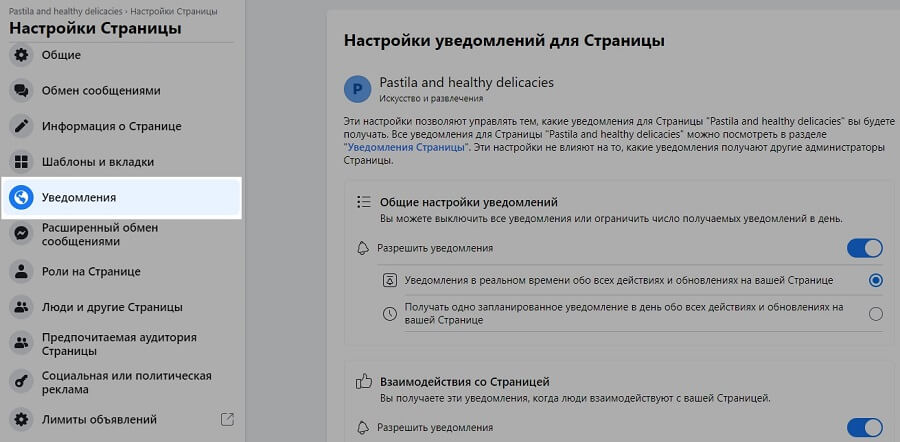The width and height of the screenshot is (900, 442).
Task: Click the grid icon for Шаблоны и вкладки
Action: (21, 162)
